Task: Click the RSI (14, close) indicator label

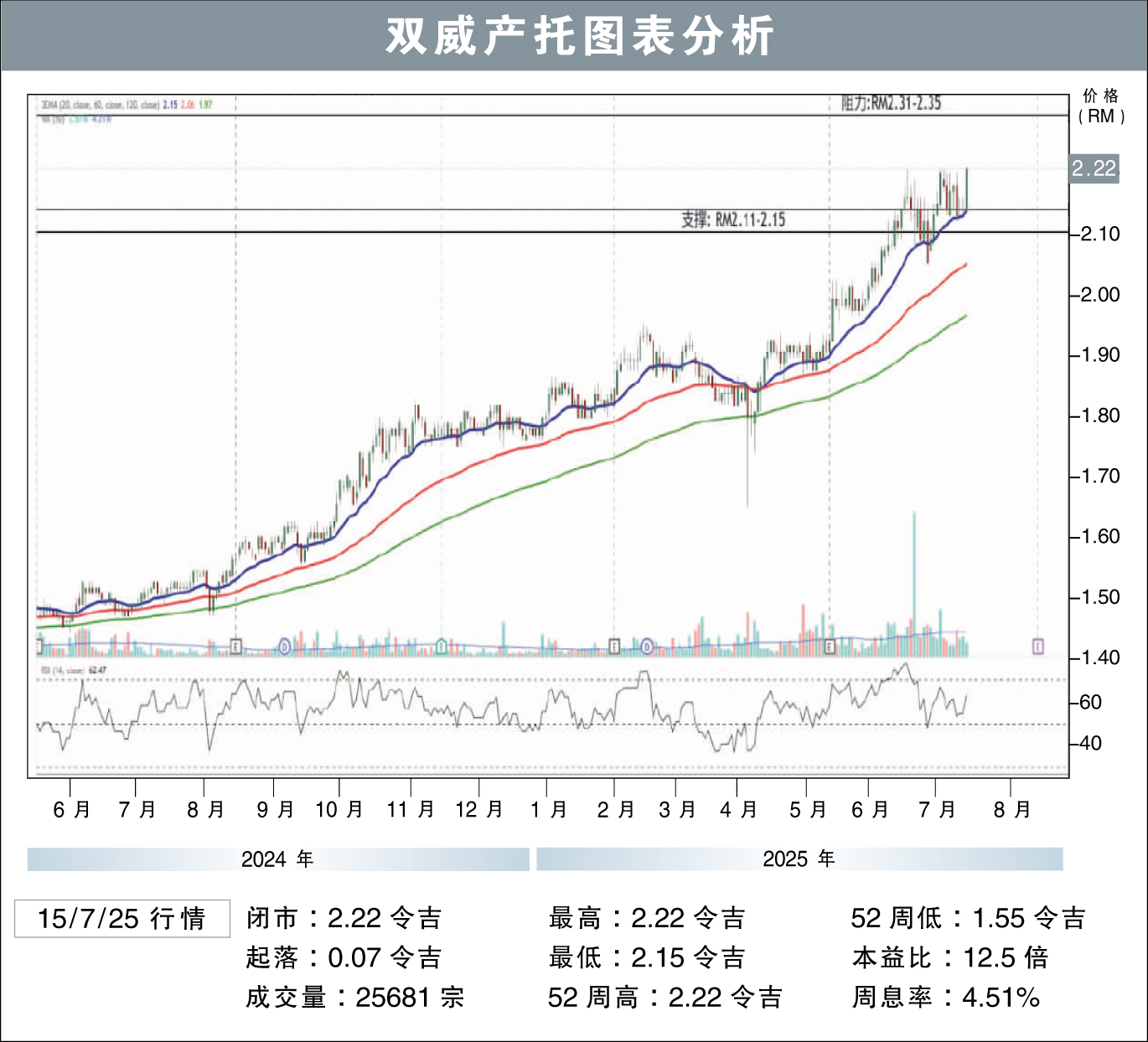Action: click(74, 670)
